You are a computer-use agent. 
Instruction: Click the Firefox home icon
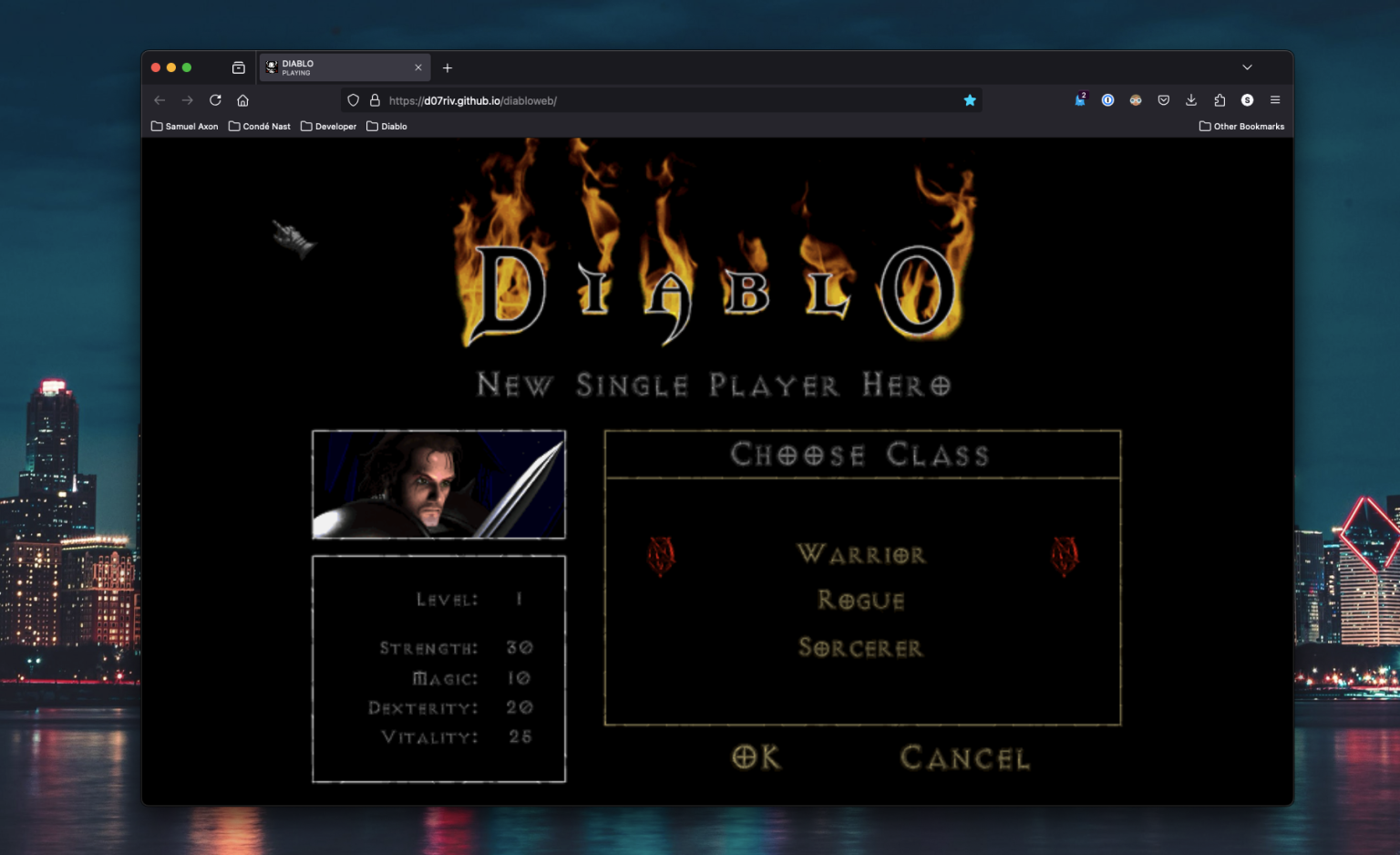click(x=242, y=100)
